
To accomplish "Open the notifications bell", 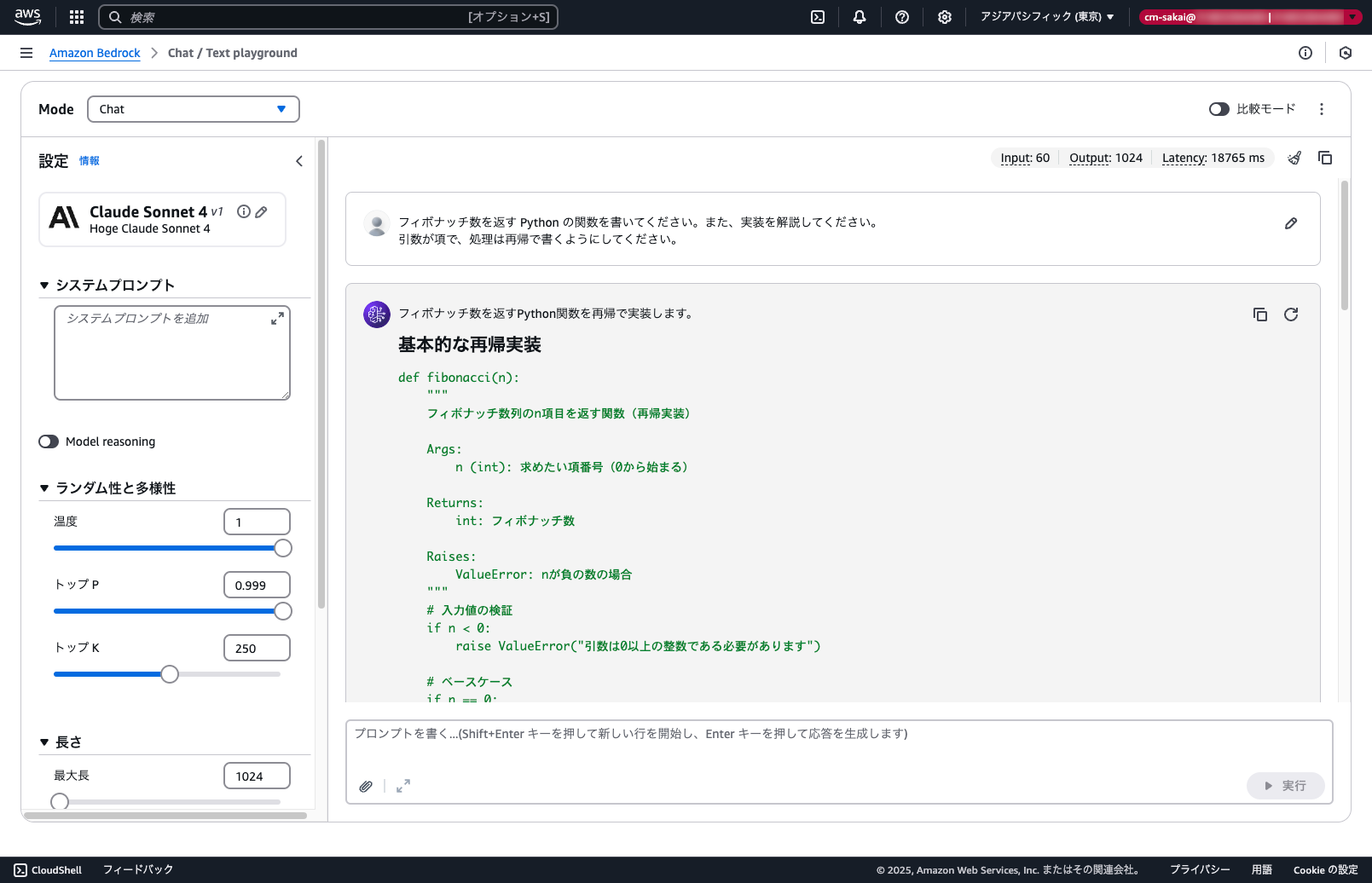I will 860,17.
